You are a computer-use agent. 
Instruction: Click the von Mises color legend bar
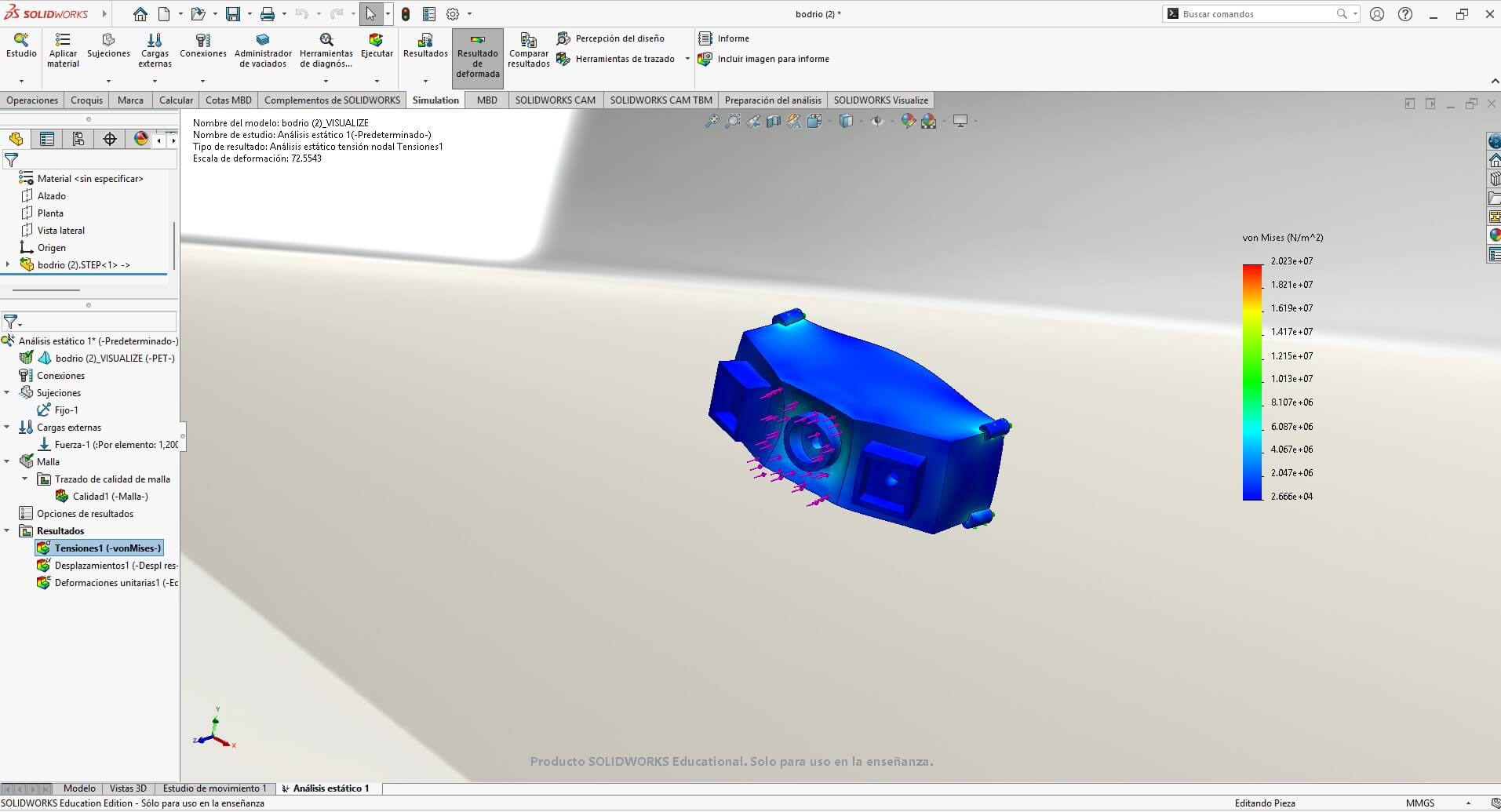[x=1252, y=382]
